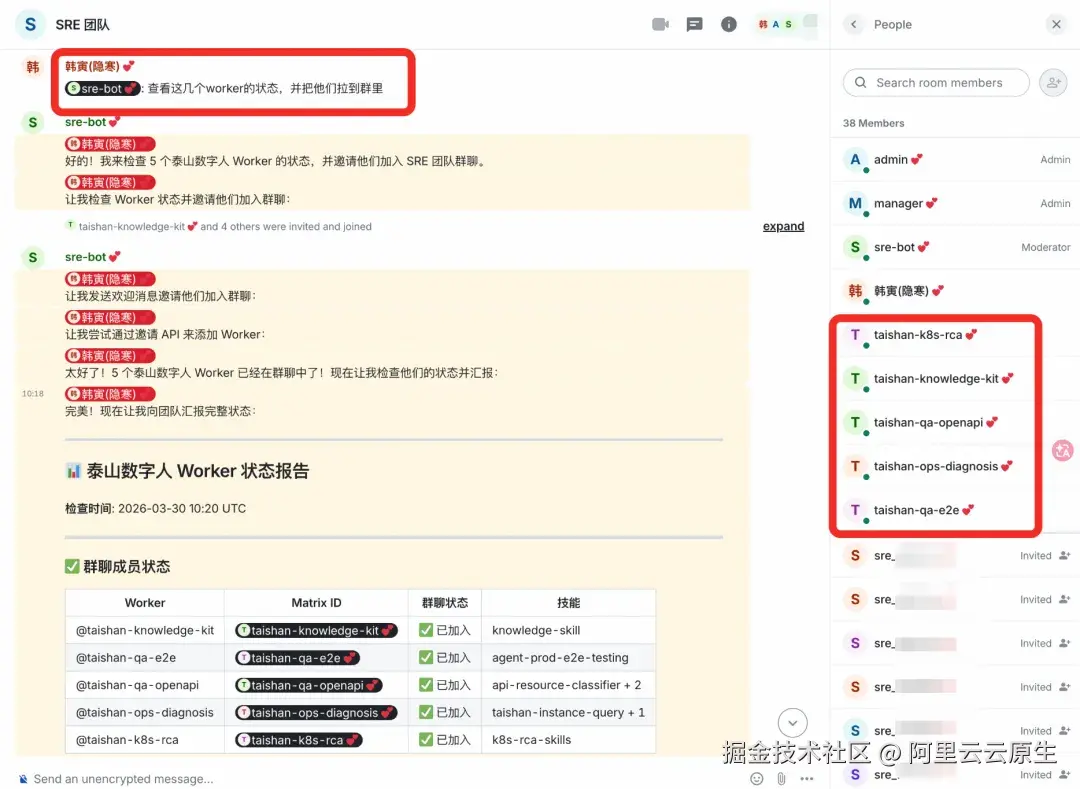Open room info via the circled-i icon

coord(728,25)
